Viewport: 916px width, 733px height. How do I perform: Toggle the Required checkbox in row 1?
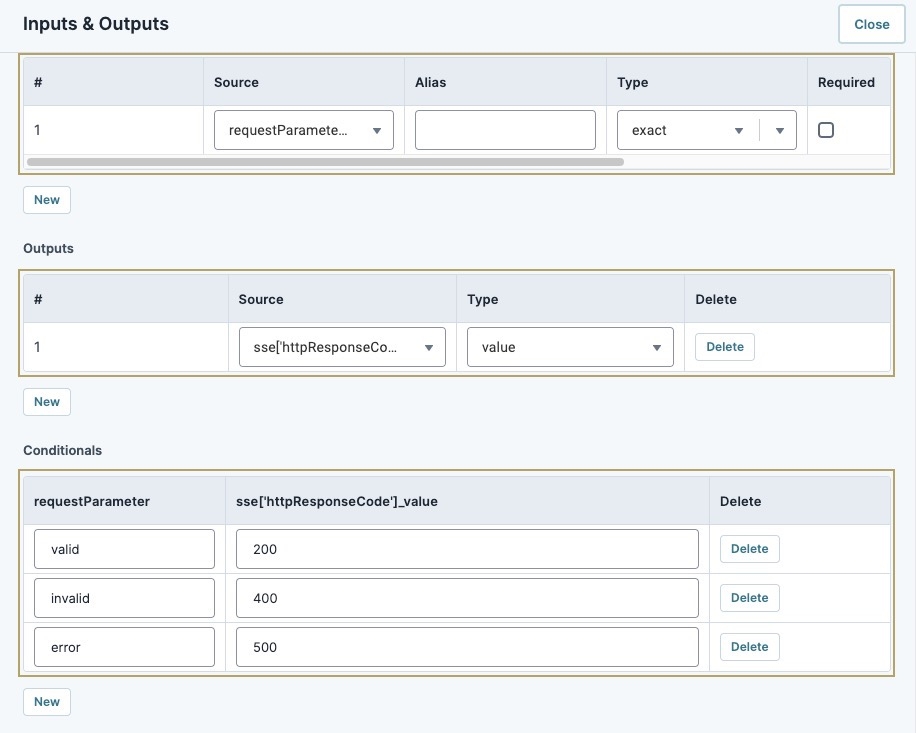(x=825, y=130)
